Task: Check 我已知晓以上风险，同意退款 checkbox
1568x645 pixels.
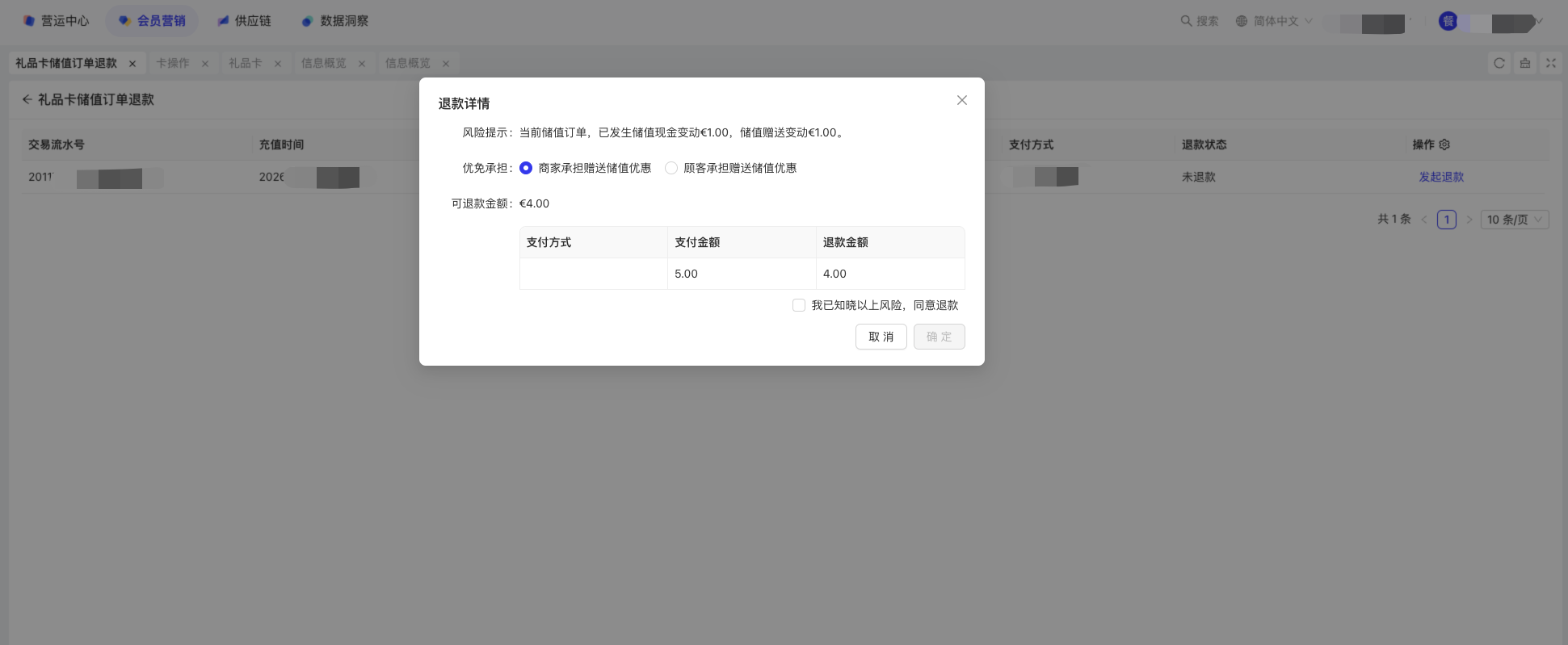Action: 799,305
